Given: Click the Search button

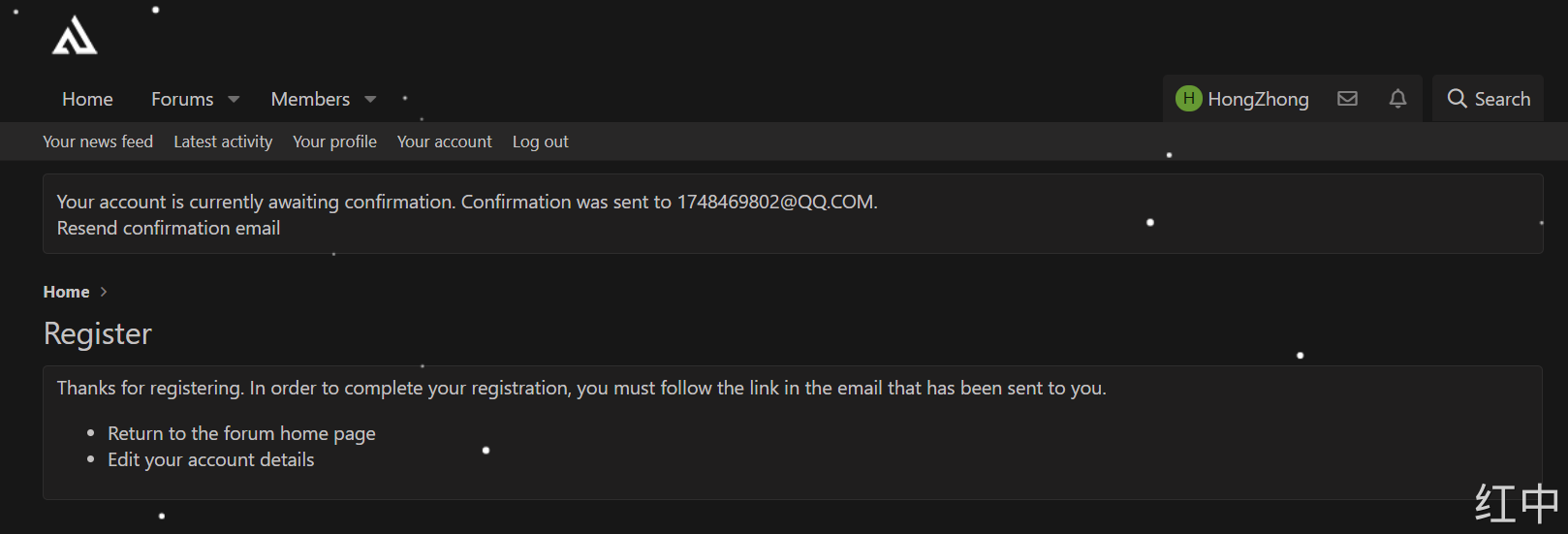Looking at the screenshot, I should [1489, 99].
